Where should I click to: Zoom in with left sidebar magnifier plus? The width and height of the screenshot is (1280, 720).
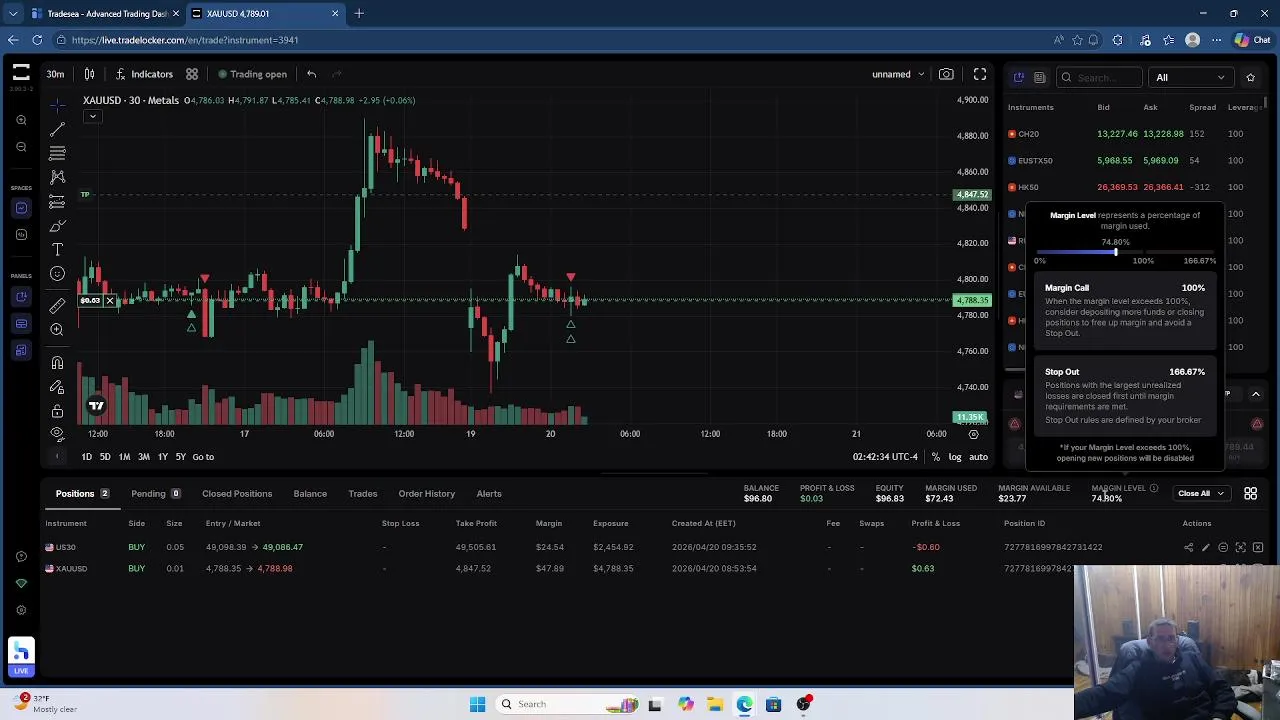tap(21, 120)
